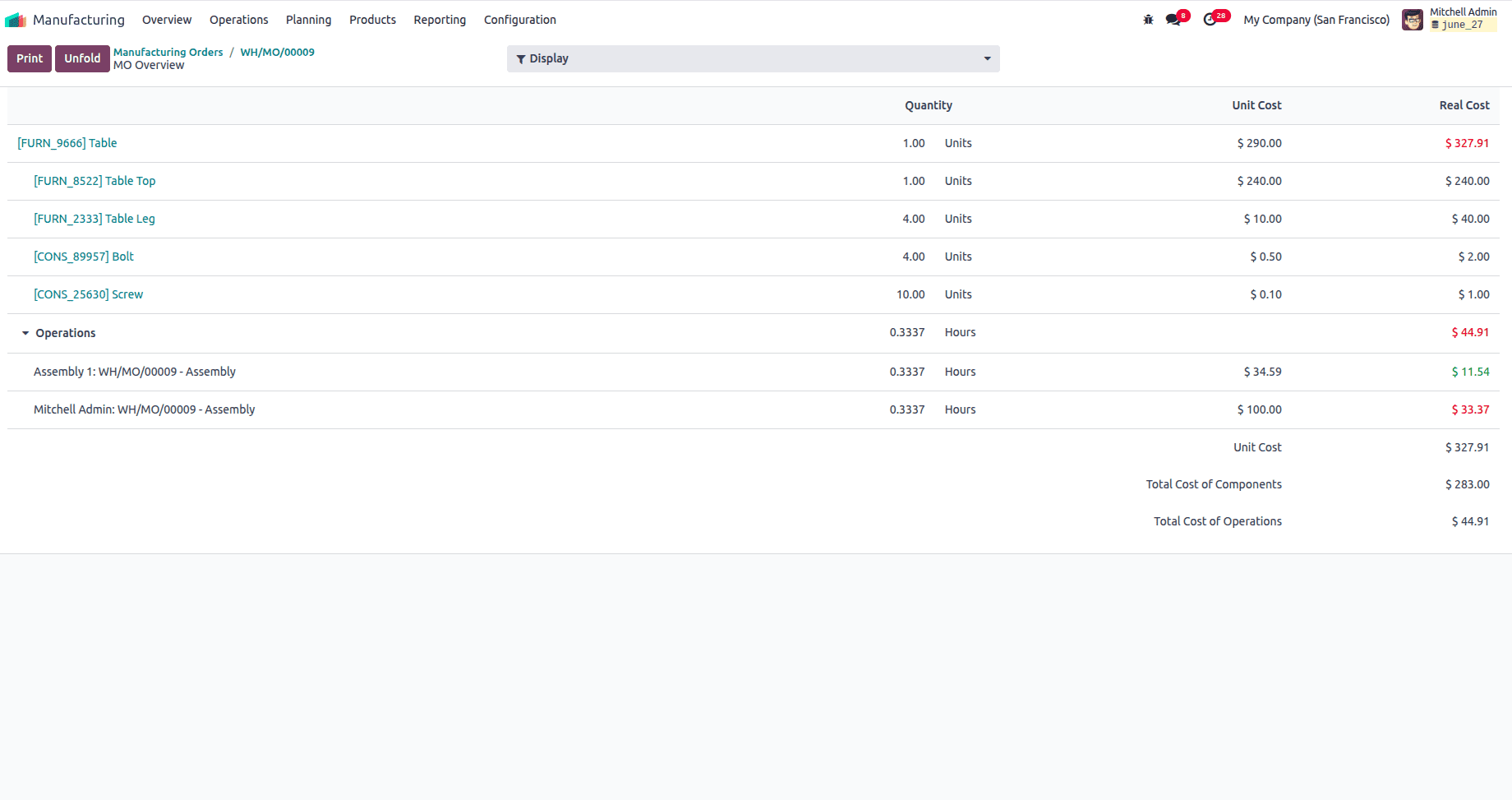Image resolution: width=1512 pixels, height=800 pixels.
Task: Click the Unit Cost column header
Action: tap(1256, 105)
